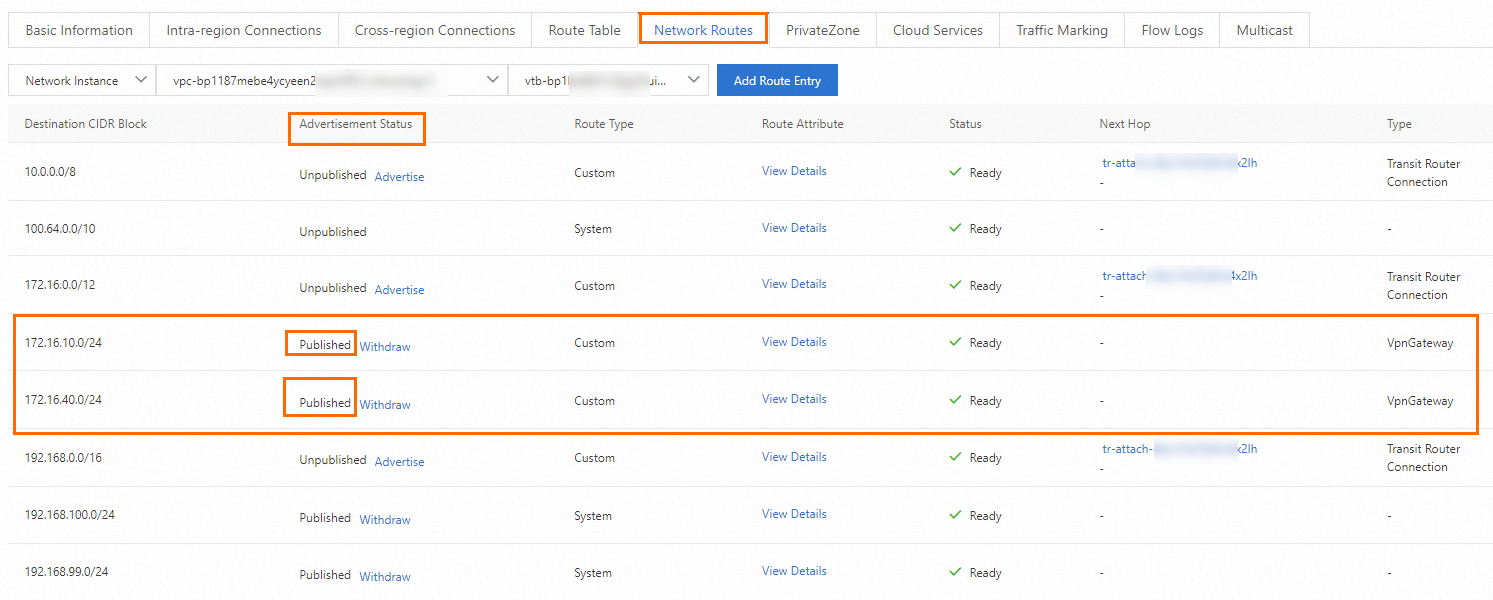
Task: Open the tr-attach next hop for 10.0.0.0/8
Action: (x=1179, y=163)
